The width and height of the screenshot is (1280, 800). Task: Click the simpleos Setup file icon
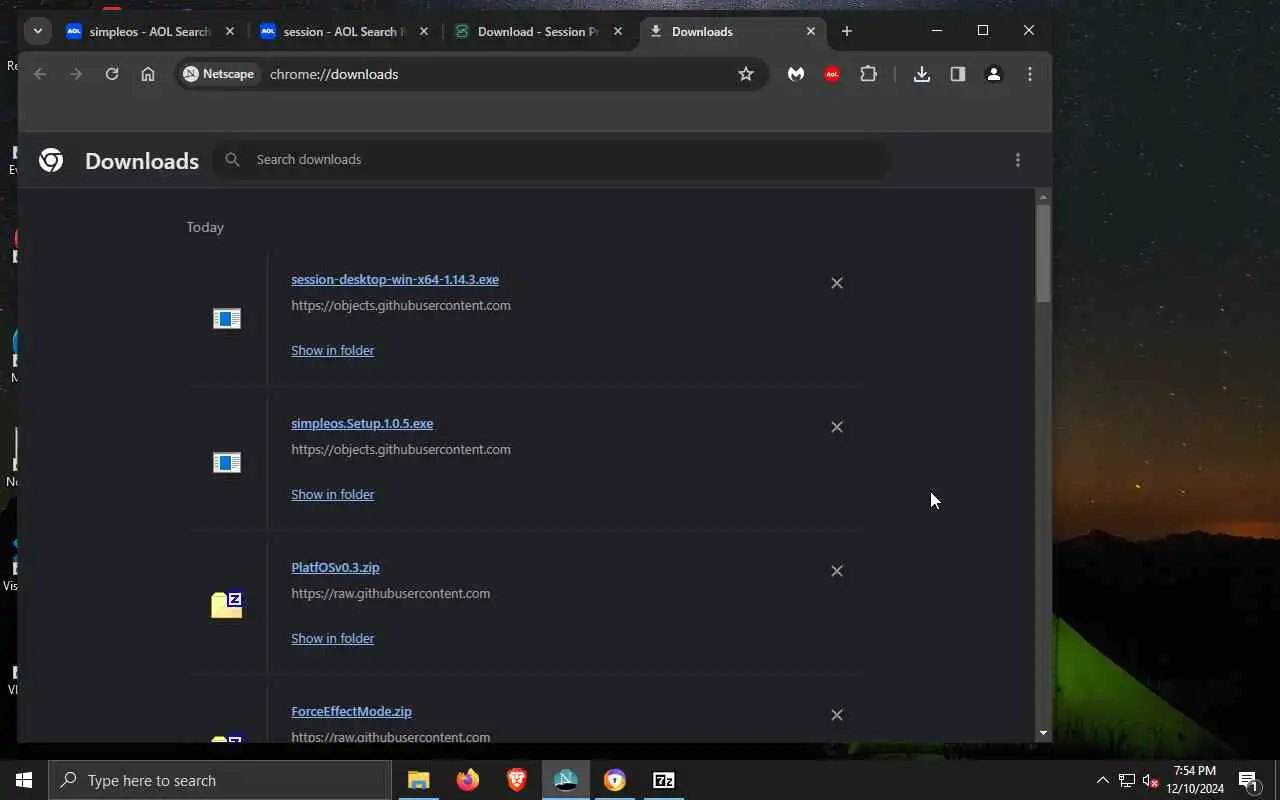227,463
